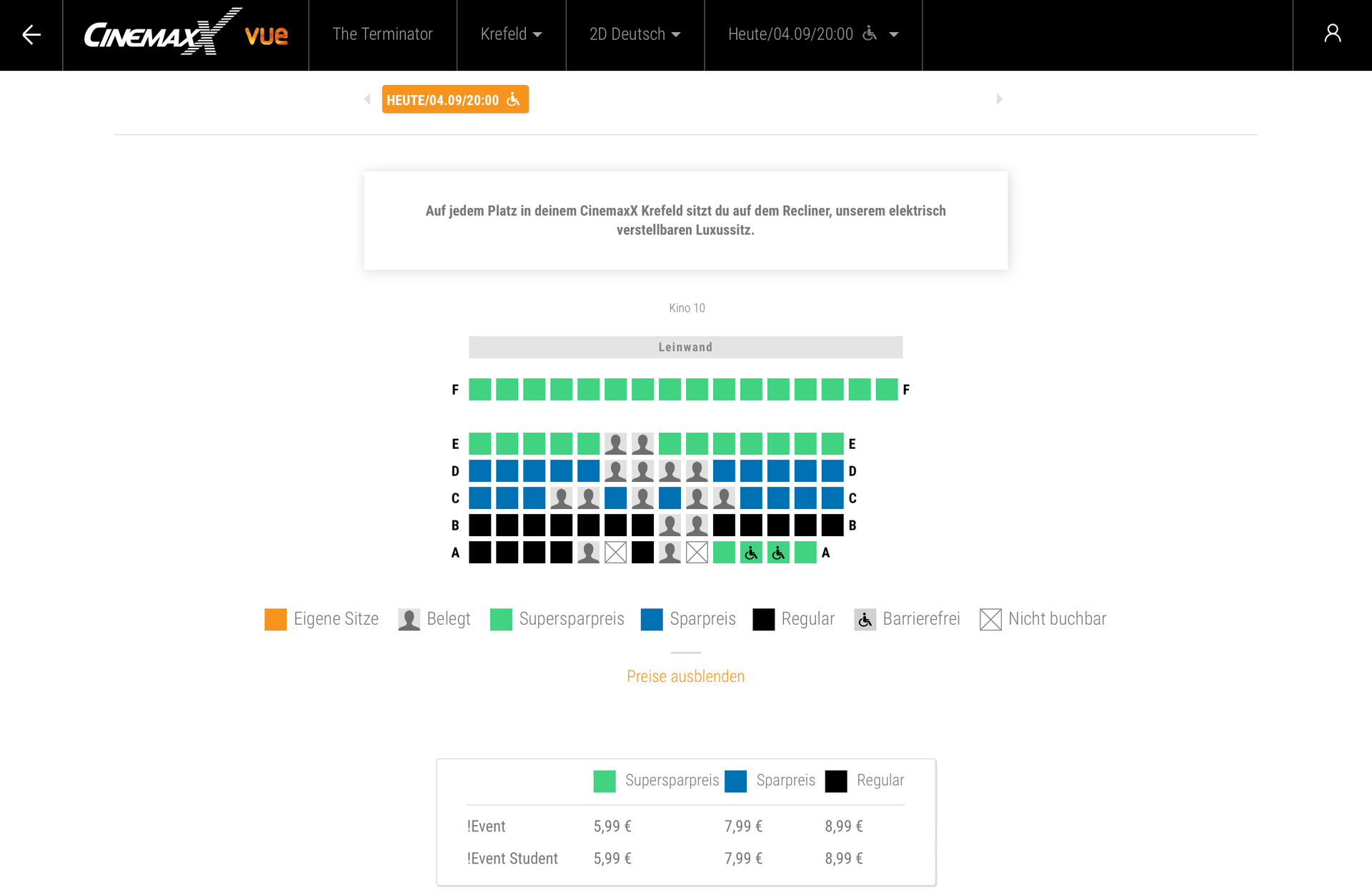Click the orange Eigene Sitze legend swatch
This screenshot has width=1372, height=895.
click(275, 619)
